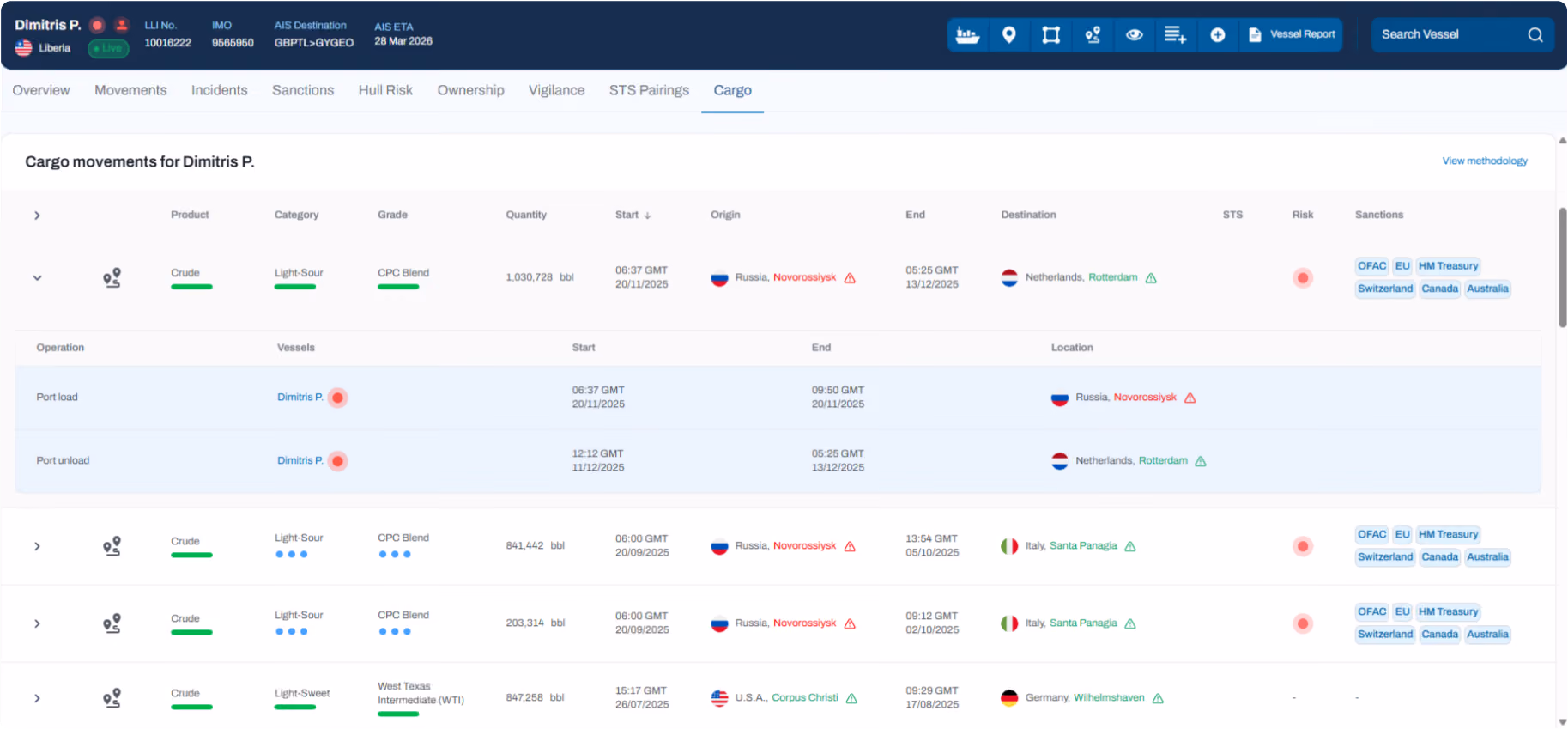Open the Wilhelmshaven destination link
The width and height of the screenshot is (1568, 729).
pyautogui.click(x=1109, y=698)
